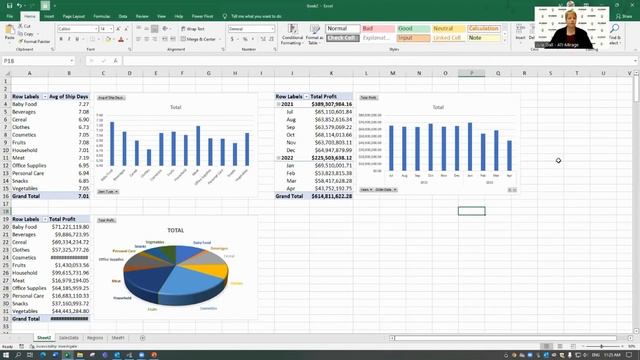This screenshot has width=640, height=360.
Task: Click the Save icon in the Quick Access Toolbar
Action: pyautogui.click(x=9, y=6)
